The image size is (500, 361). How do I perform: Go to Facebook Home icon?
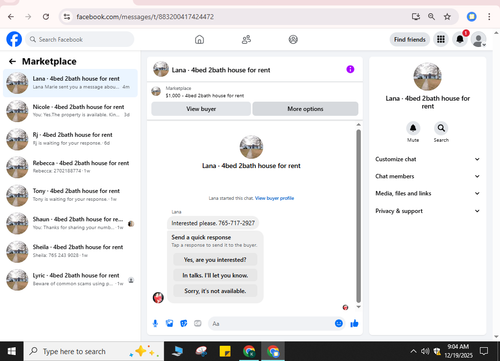tap(199, 40)
